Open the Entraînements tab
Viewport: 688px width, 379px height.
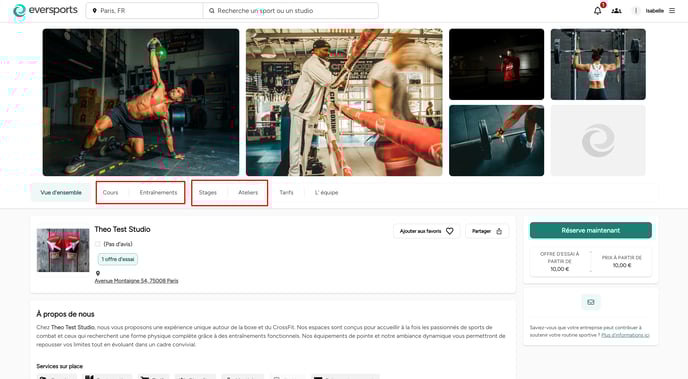[x=158, y=193]
